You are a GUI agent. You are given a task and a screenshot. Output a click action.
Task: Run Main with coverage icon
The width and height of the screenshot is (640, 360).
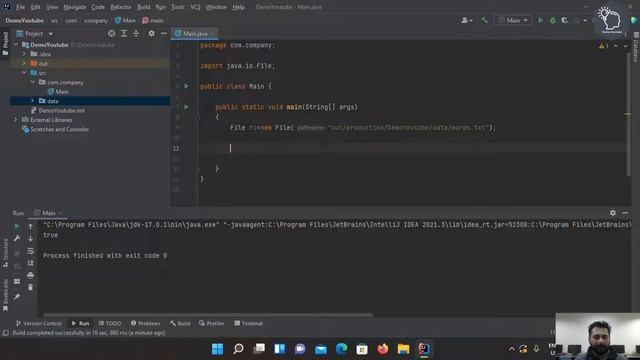564,20
